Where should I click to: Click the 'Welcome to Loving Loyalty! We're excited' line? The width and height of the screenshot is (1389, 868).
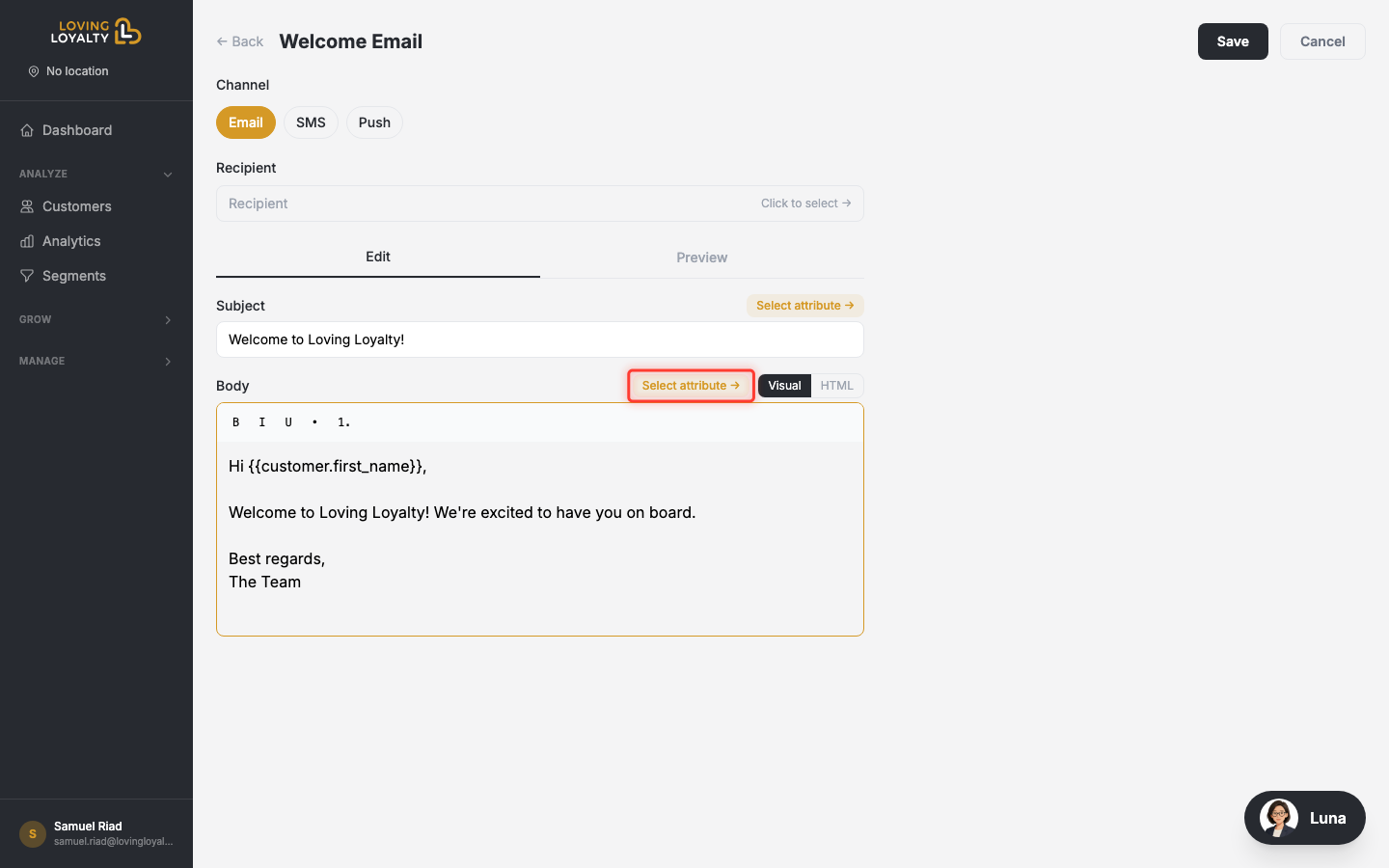click(462, 513)
